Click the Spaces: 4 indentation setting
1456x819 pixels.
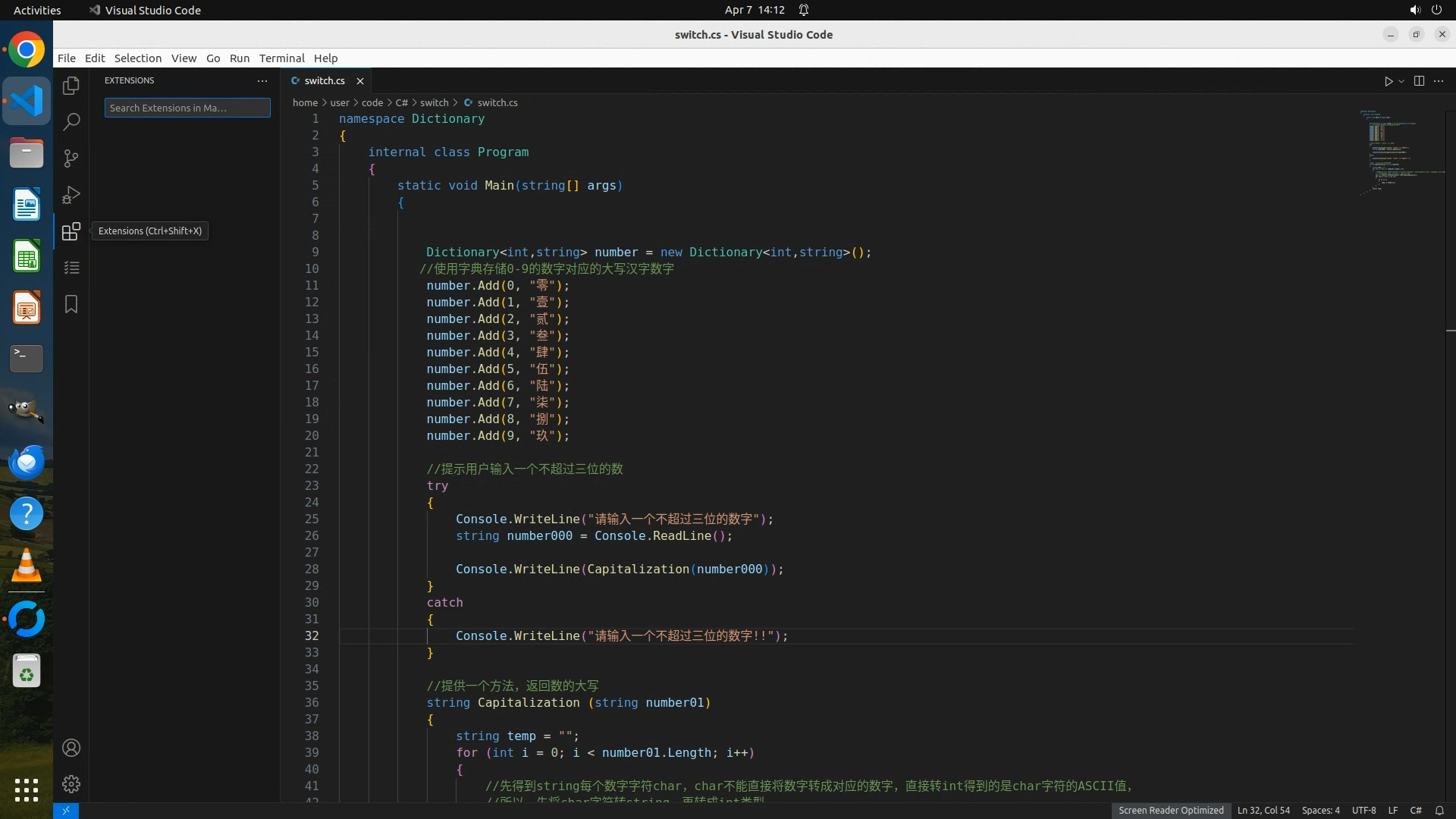click(1320, 810)
